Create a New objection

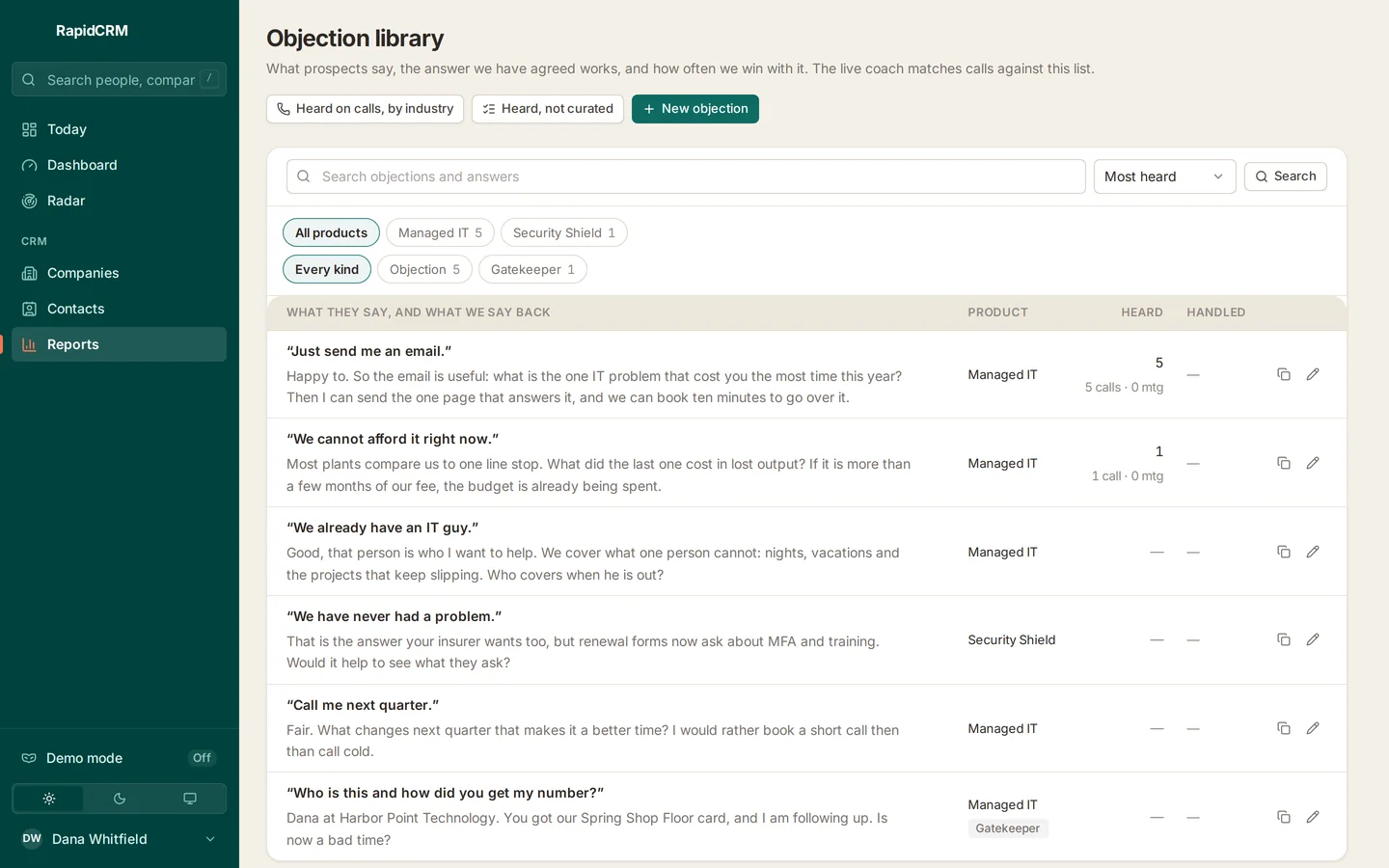(695, 109)
